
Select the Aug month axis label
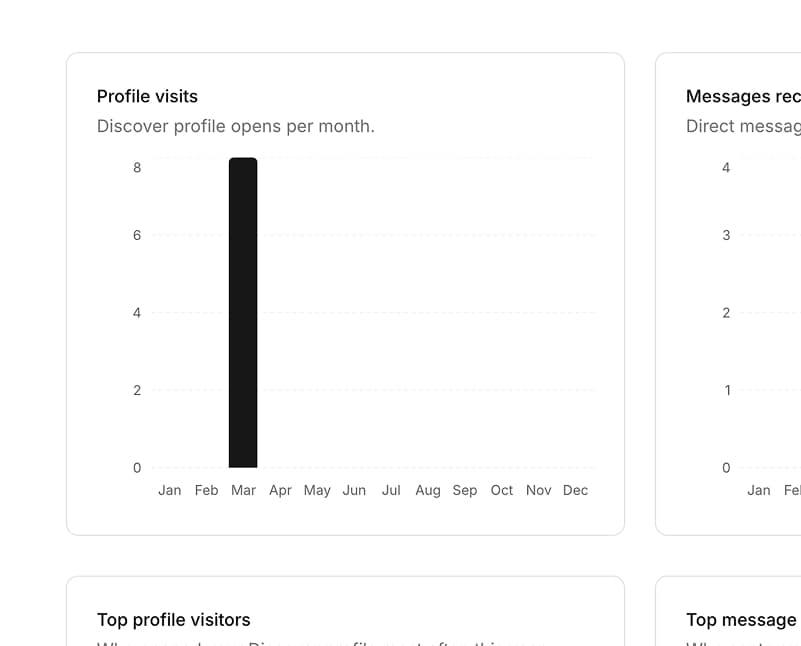tap(428, 490)
